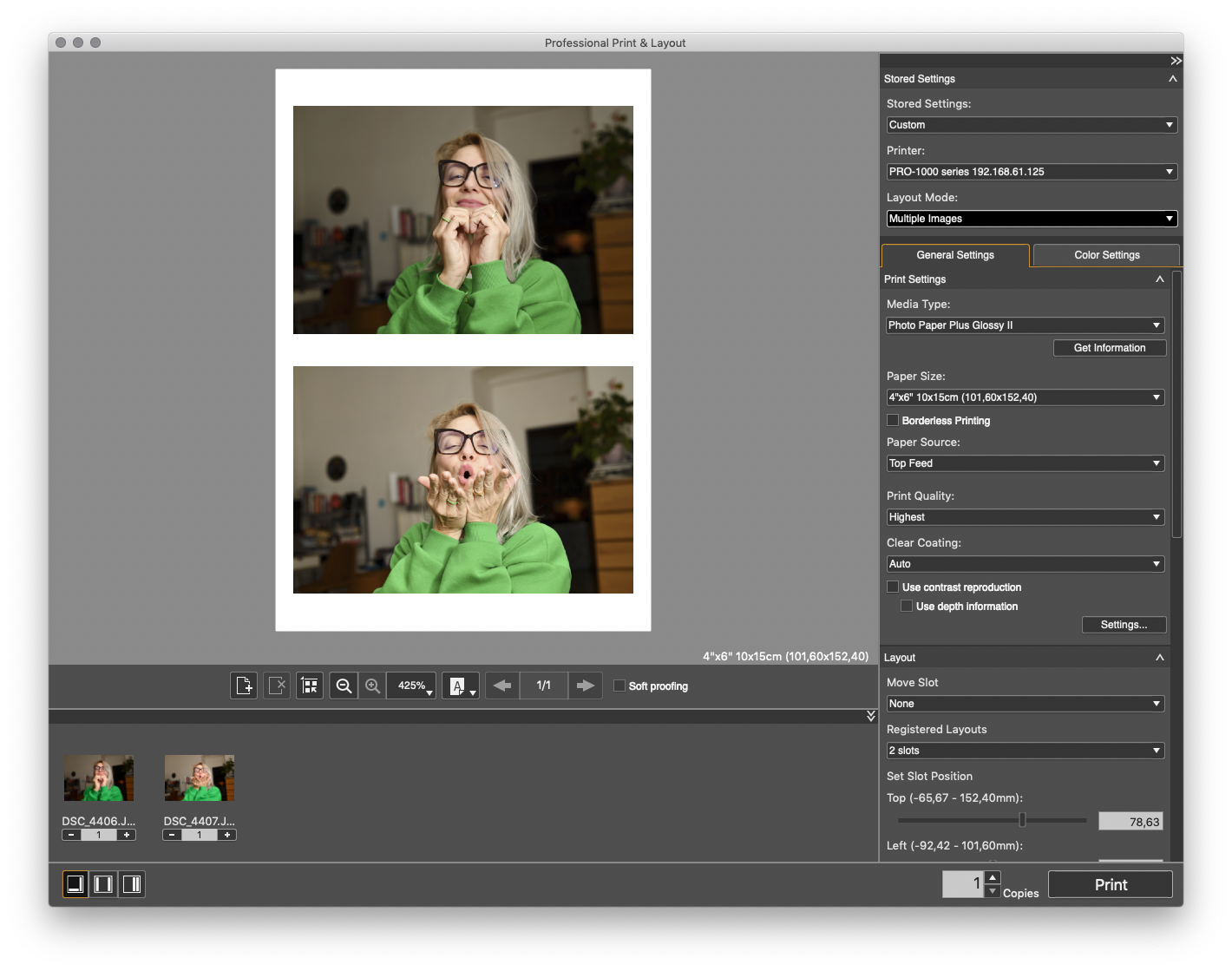Go to the next page arrow
This screenshot has width=1232, height=971.
tap(586, 686)
